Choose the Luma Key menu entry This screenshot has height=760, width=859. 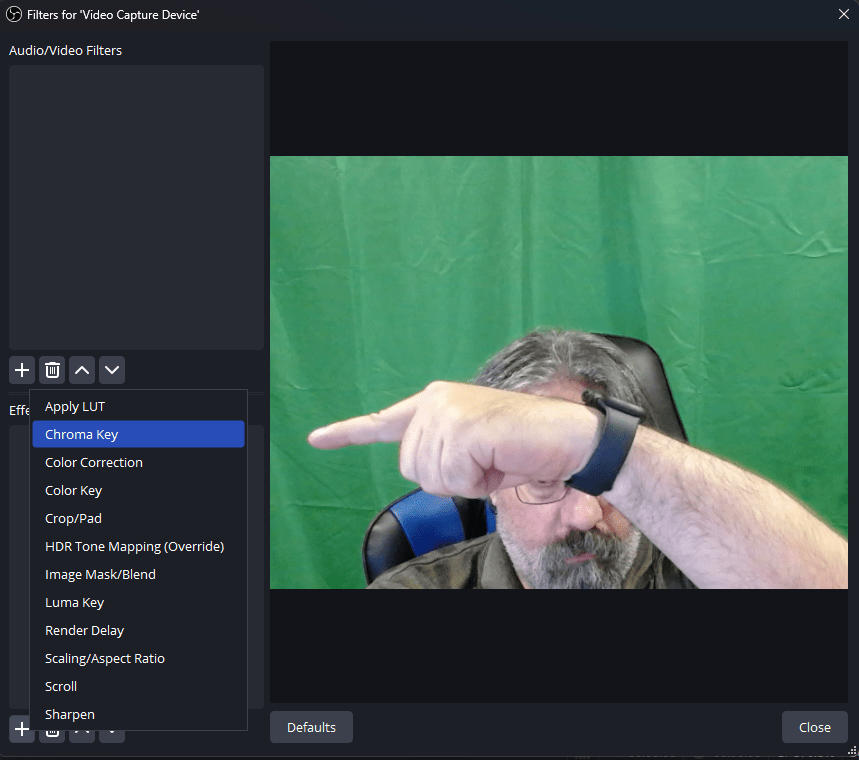(74, 603)
